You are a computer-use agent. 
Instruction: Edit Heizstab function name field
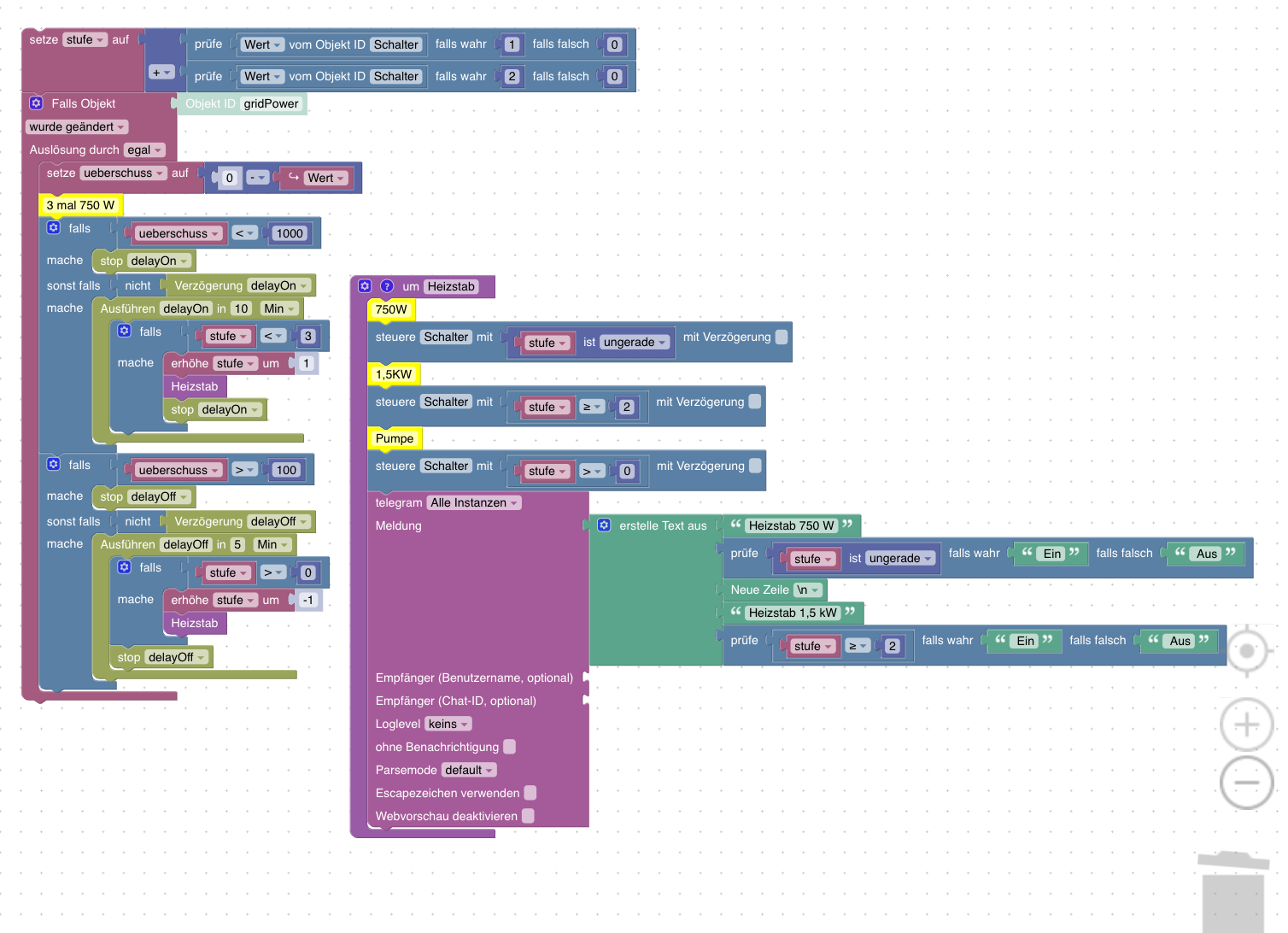(451, 286)
